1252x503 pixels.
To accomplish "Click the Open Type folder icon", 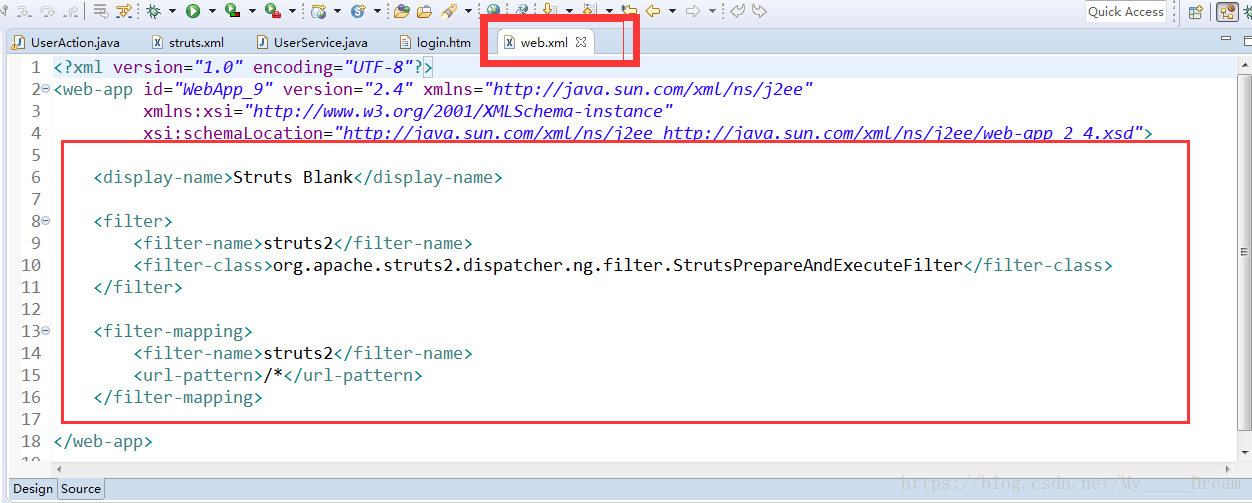I will 401,11.
